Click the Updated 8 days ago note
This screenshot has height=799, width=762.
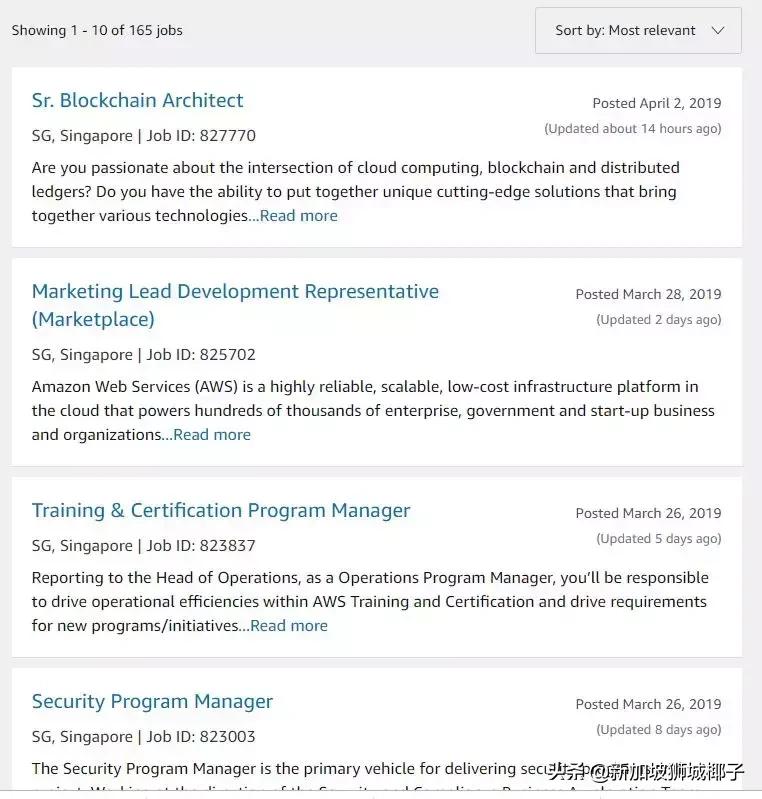click(x=658, y=730)
